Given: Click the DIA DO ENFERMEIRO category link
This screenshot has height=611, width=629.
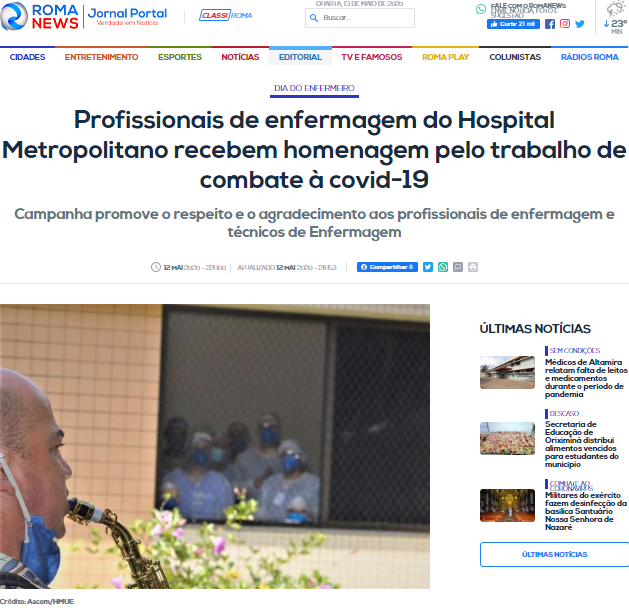Looking at the screenshot, I should [314, 88].
